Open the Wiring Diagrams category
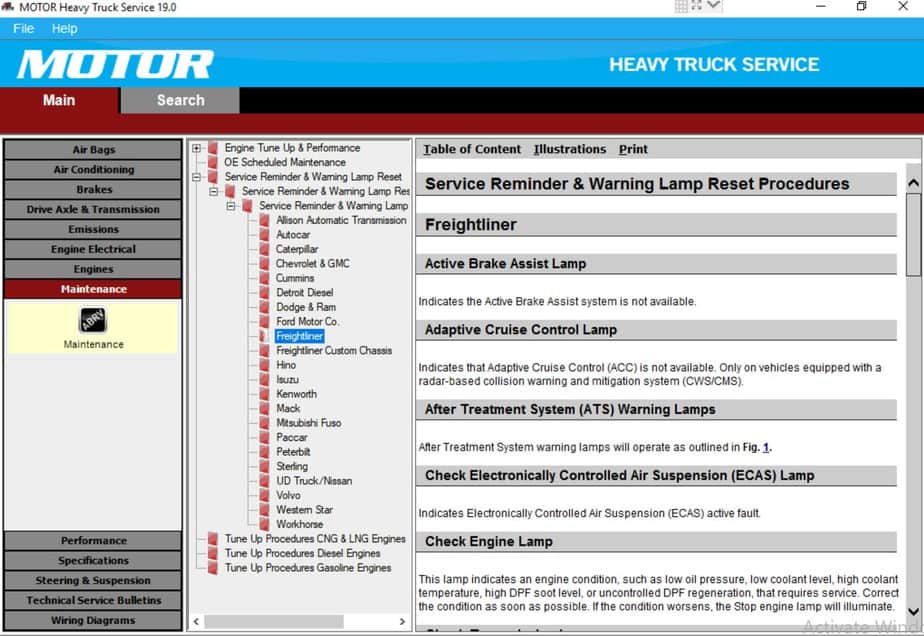 [93, 620]
